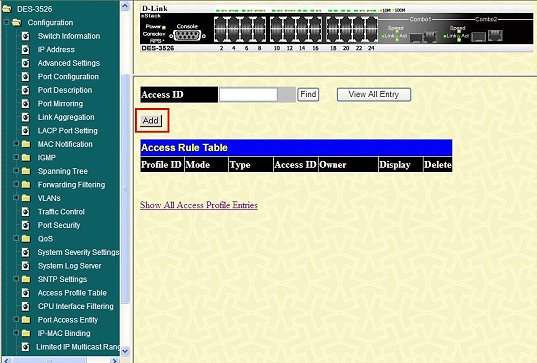Click the Add button
This screenshot has height=363, width=537.
click(151, 121)
